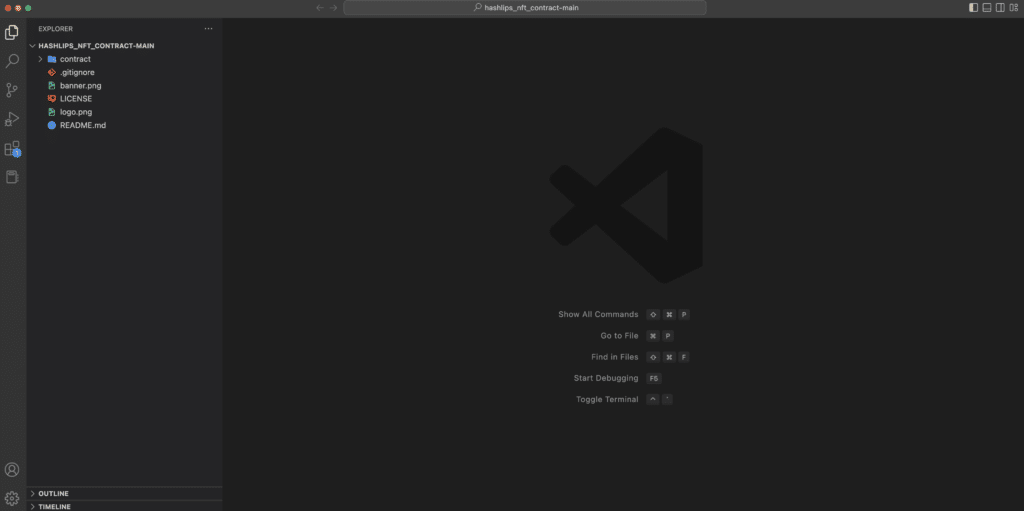Go forward using the navigation arrow
1024x511 pixels.
tap(334, 8)
